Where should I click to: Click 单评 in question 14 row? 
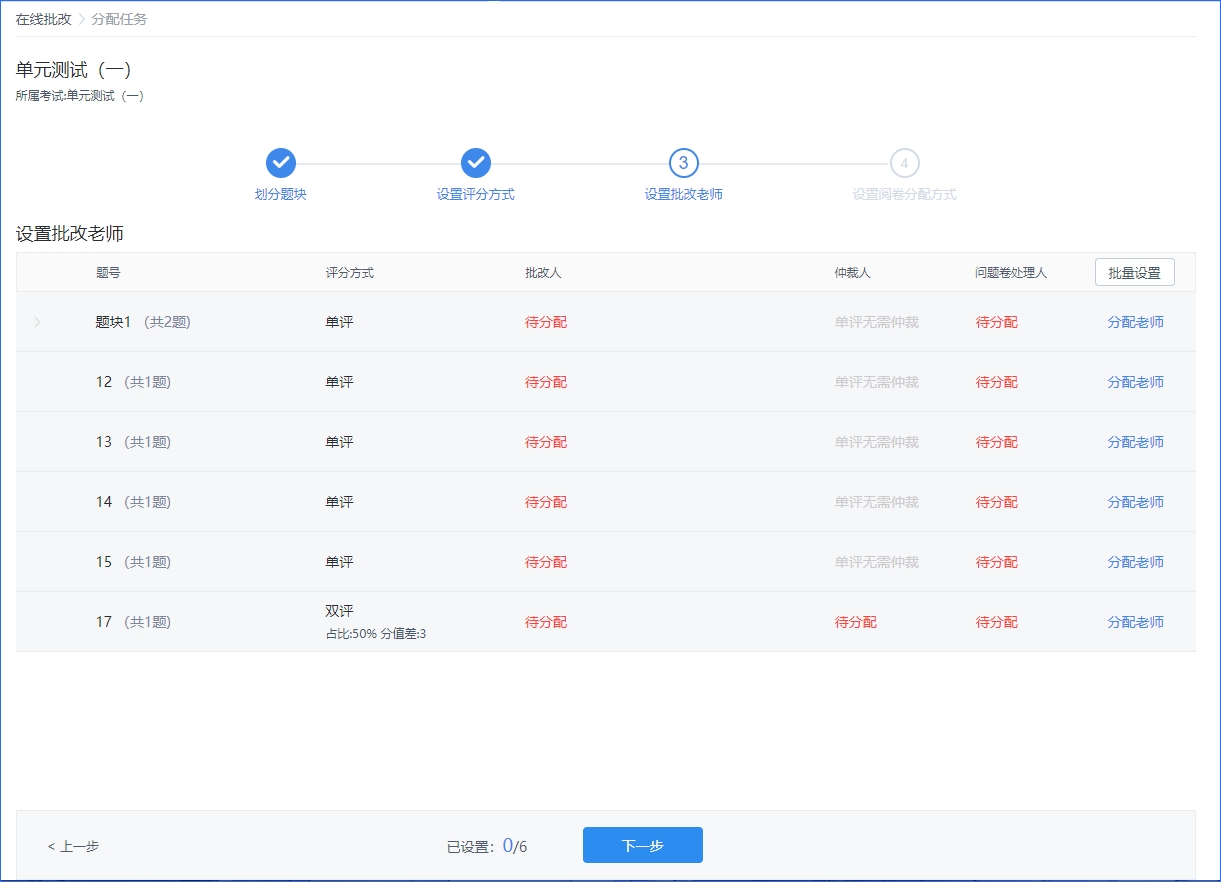(339, 502)
